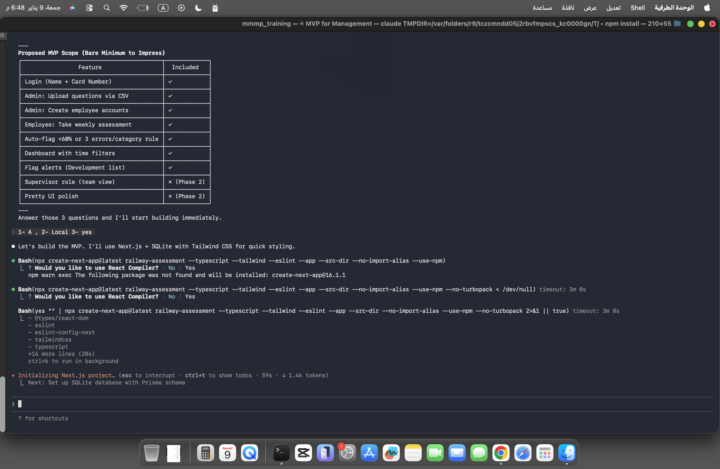Open the App Store from the Dock
Viewport: 720px width, 469px height.
[x=369, y=453]
